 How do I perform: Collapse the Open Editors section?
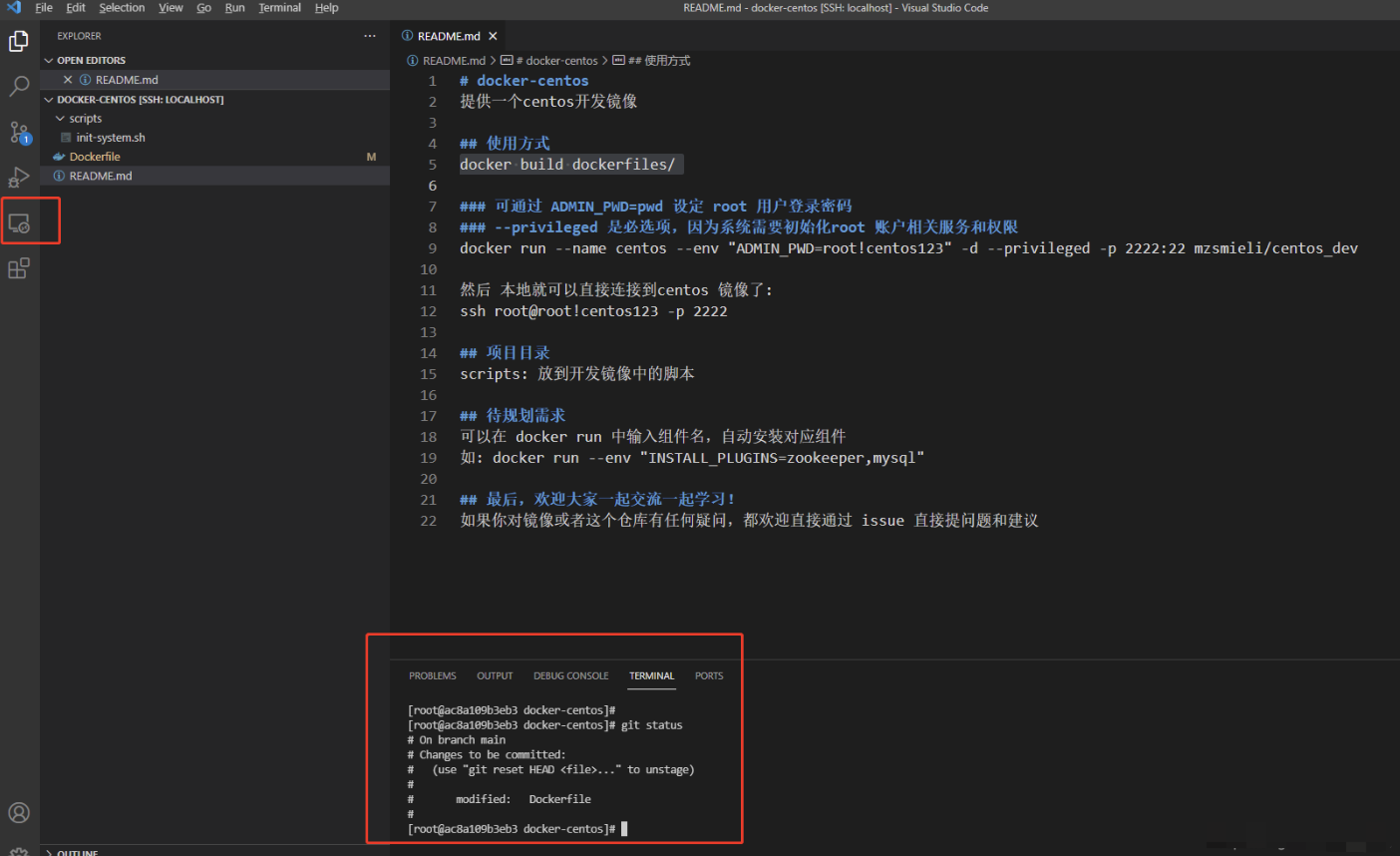pos(49,61)
